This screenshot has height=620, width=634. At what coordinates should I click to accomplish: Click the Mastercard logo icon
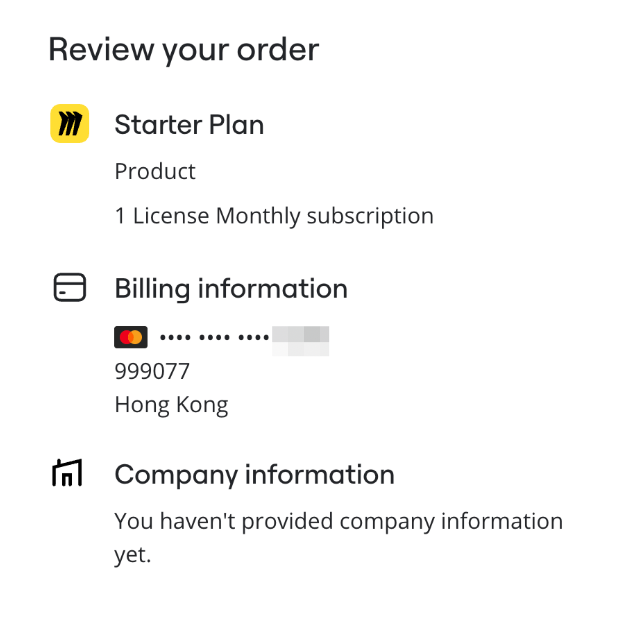click(131, 337)
